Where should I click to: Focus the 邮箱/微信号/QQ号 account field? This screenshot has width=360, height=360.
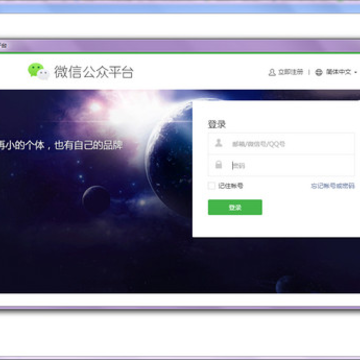coord(281,144)
